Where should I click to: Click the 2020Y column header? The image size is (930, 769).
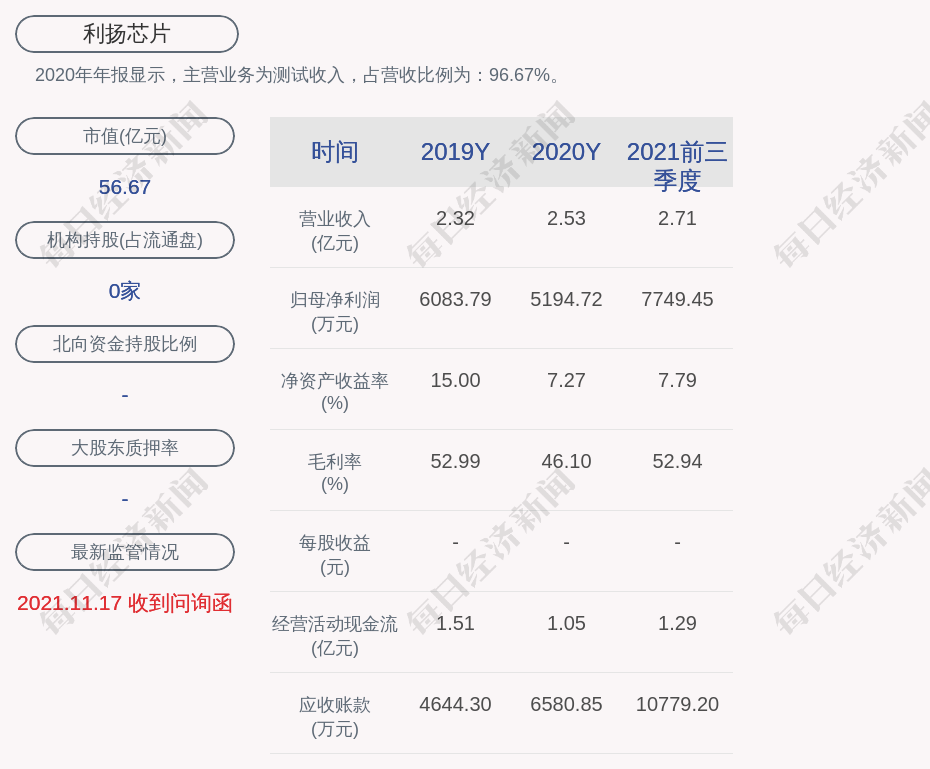coord(566,152)
